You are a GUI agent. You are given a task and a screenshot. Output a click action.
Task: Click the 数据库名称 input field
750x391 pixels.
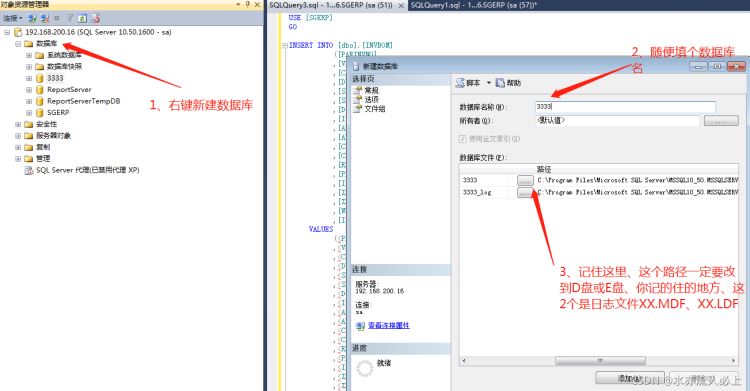pyautogui.click(x=625, y=107)
